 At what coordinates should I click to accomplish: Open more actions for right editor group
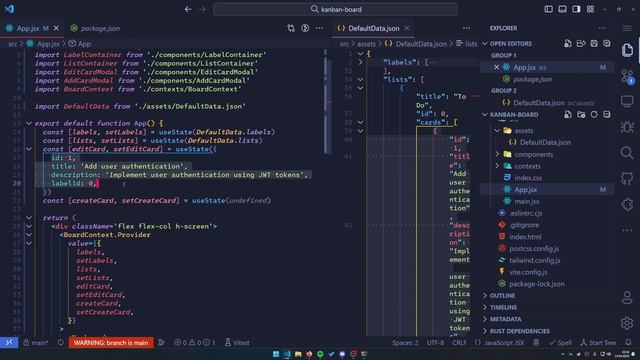pyautogui.click(x=467, y=28)
